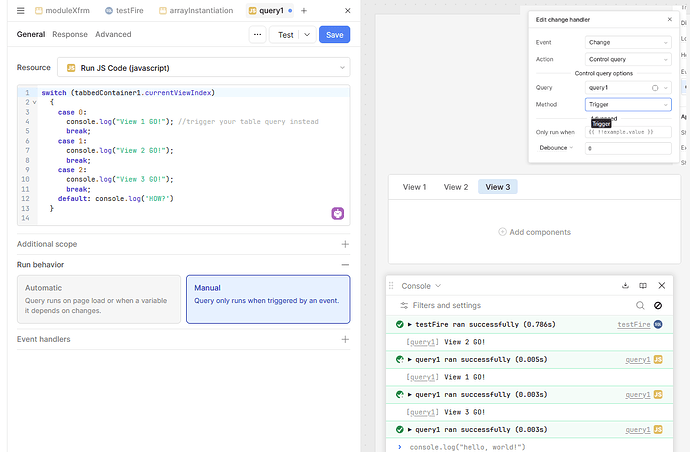Search the console logs
This screenshot has height=452, width=690.
coord(640,305)
